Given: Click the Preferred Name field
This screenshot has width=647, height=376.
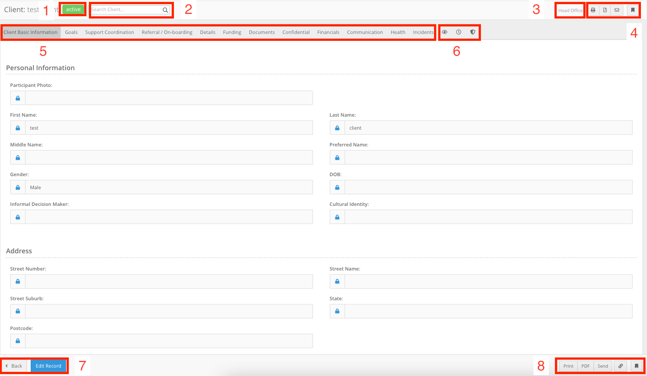Looking at the screenshot, I should [x=489, y=158].
